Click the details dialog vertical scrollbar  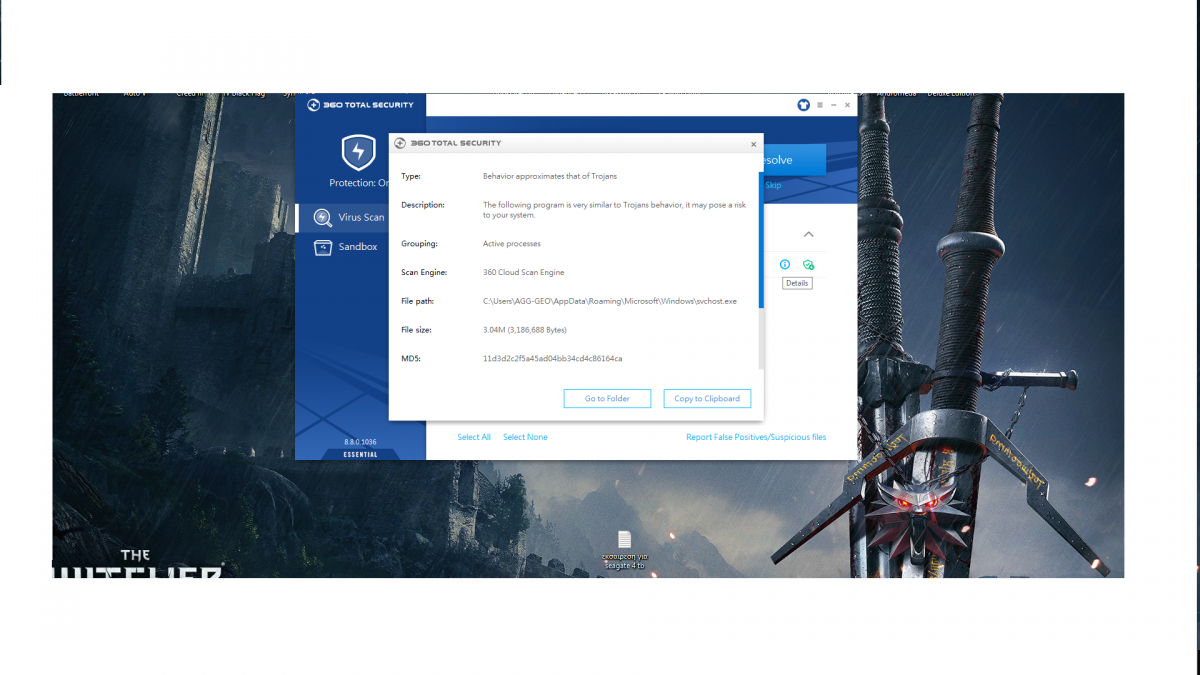(760, 240)
